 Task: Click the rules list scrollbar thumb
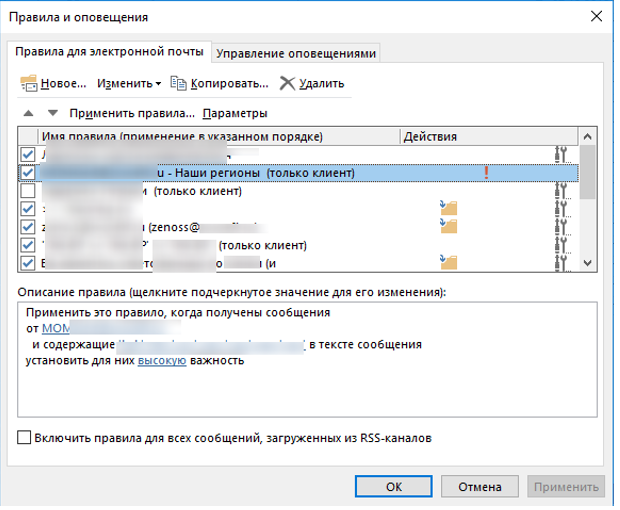point(588,172)
